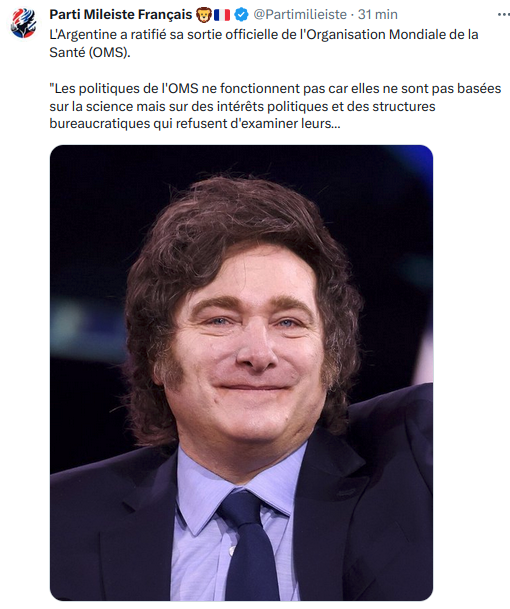The image size is (510, 609).
Task: Click the lion emoji beside account name
Action: pyautogui.click(x=204, y=15)
